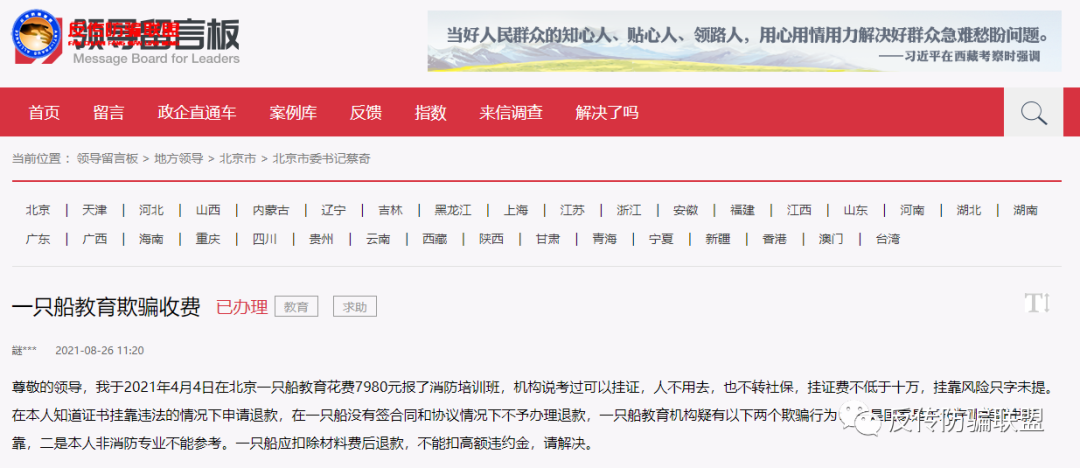
Task: Click the 求助 tag button
Action: 355,307
